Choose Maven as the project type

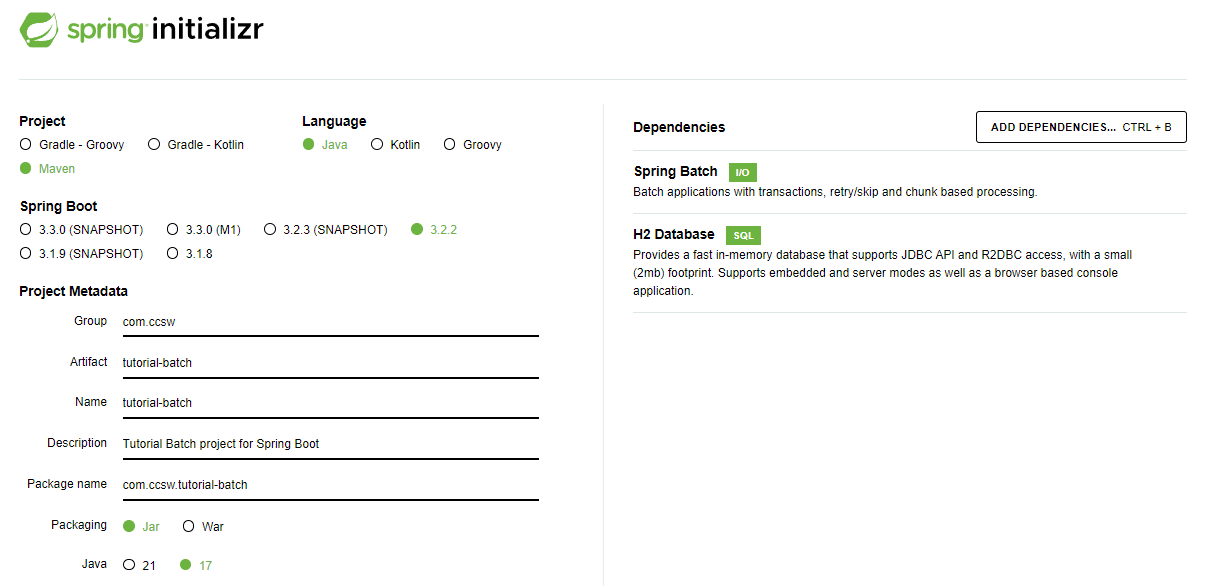coord(26,169)
